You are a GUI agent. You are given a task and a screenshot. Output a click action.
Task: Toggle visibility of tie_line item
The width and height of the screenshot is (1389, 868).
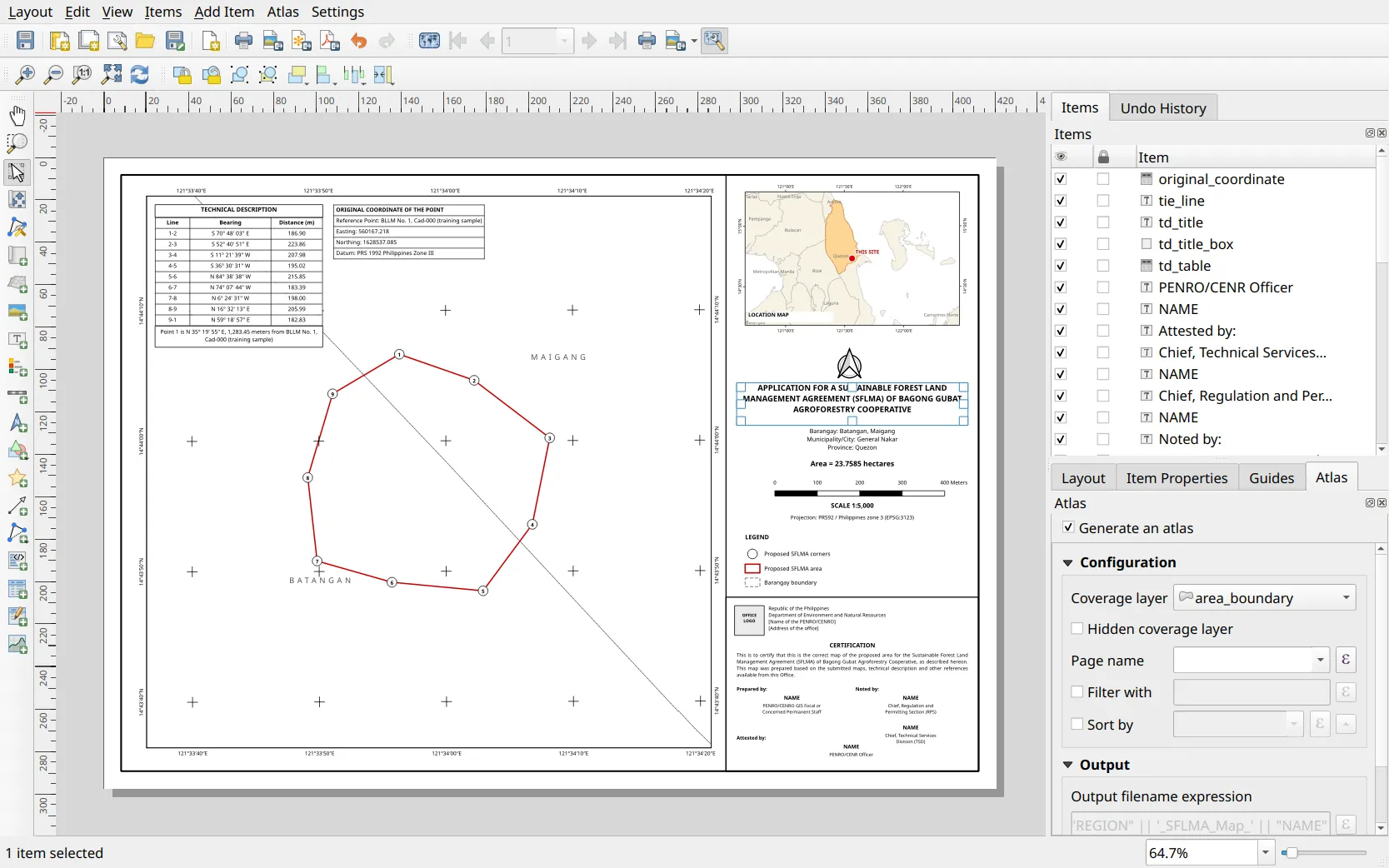(1061, 201)
